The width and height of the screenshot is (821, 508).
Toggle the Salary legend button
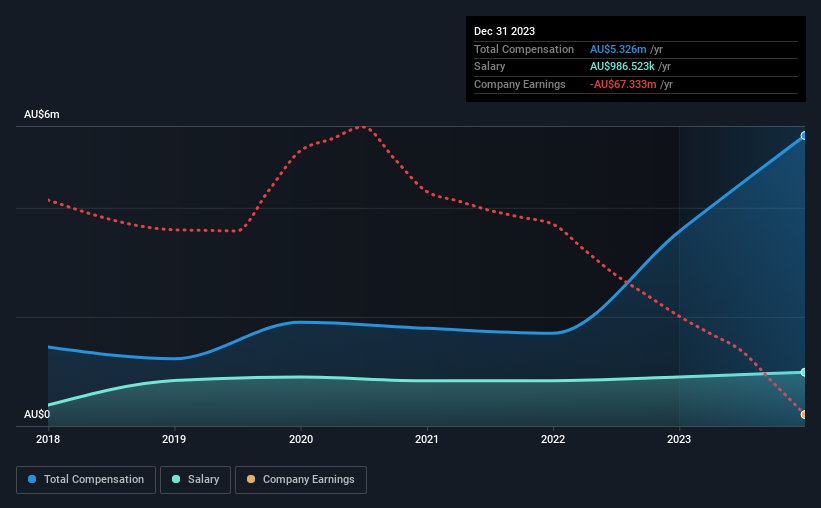coord(195,480)
